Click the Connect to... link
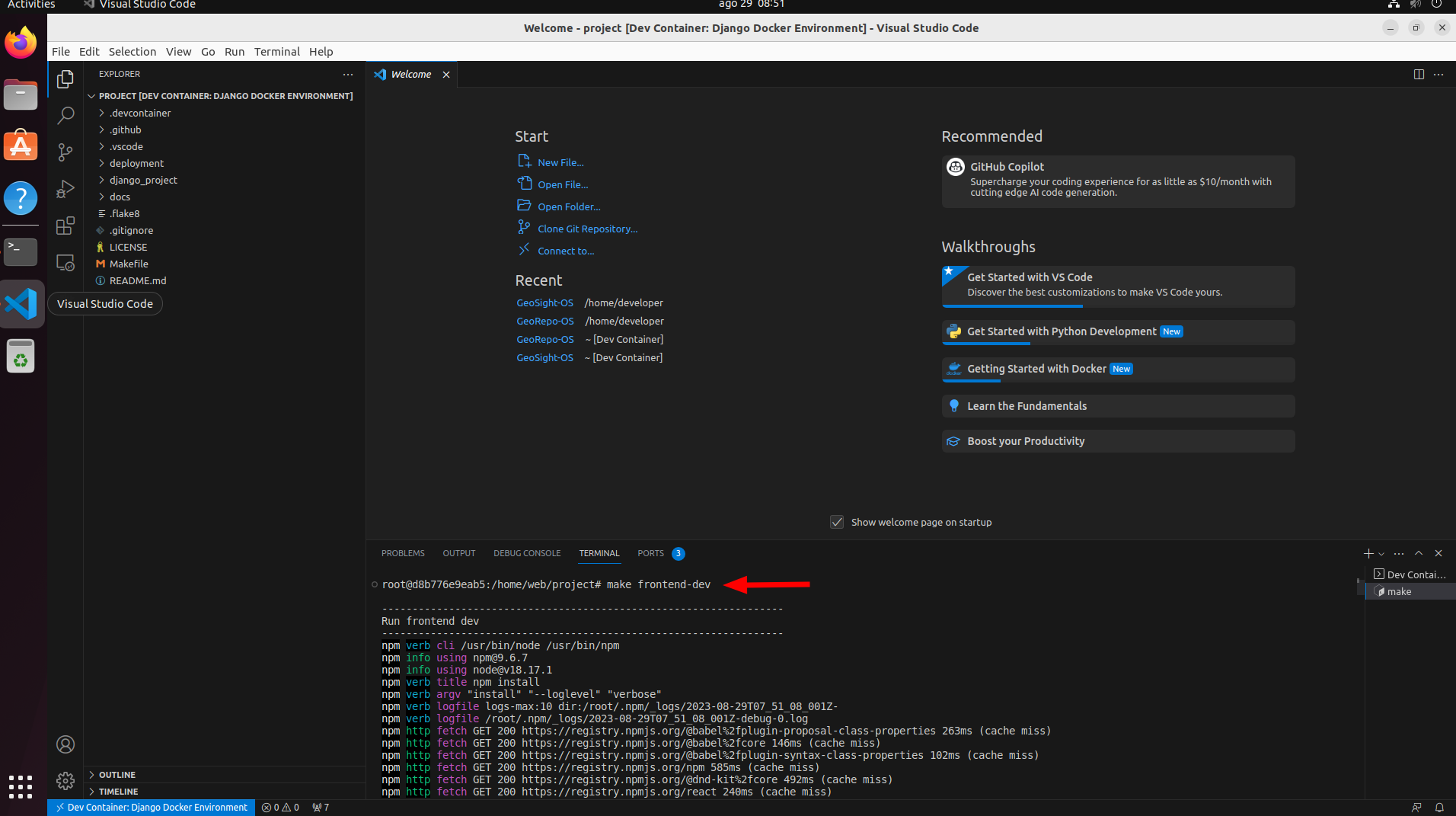Image resolution: width=1456 pixels, height=816 pixels. [566, 251]
